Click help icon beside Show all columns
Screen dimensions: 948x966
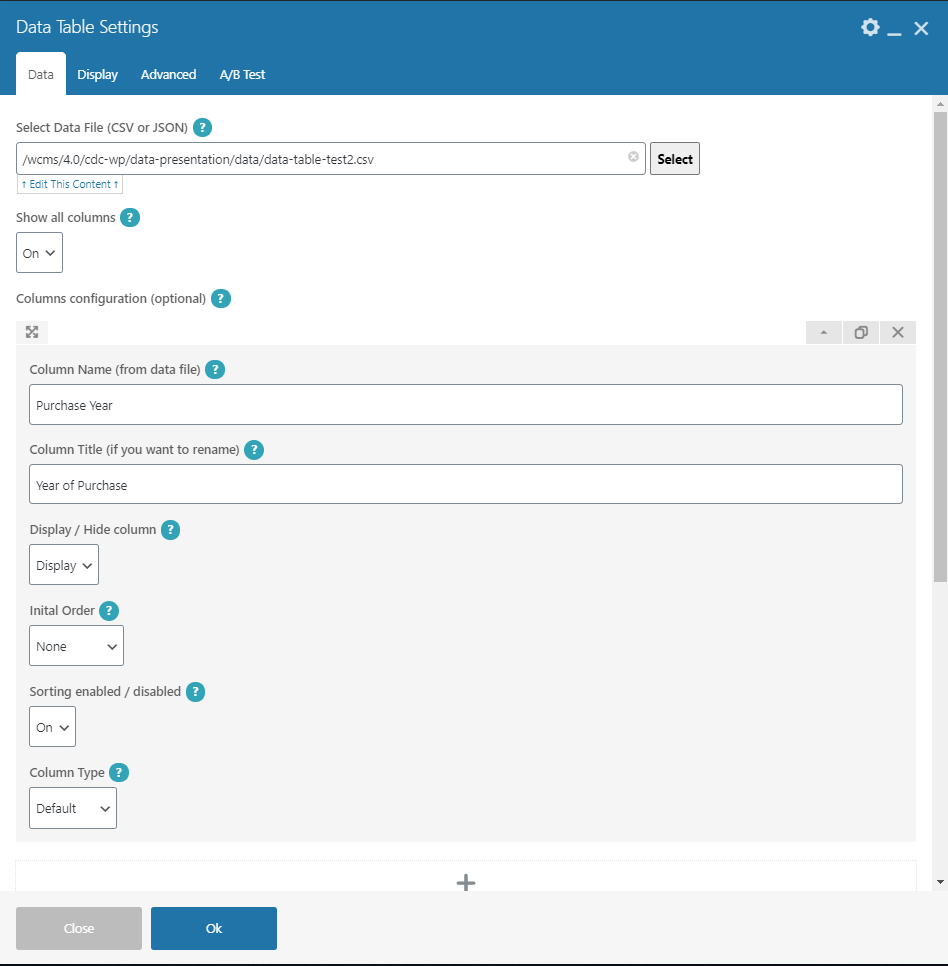[x=130, y=217]
